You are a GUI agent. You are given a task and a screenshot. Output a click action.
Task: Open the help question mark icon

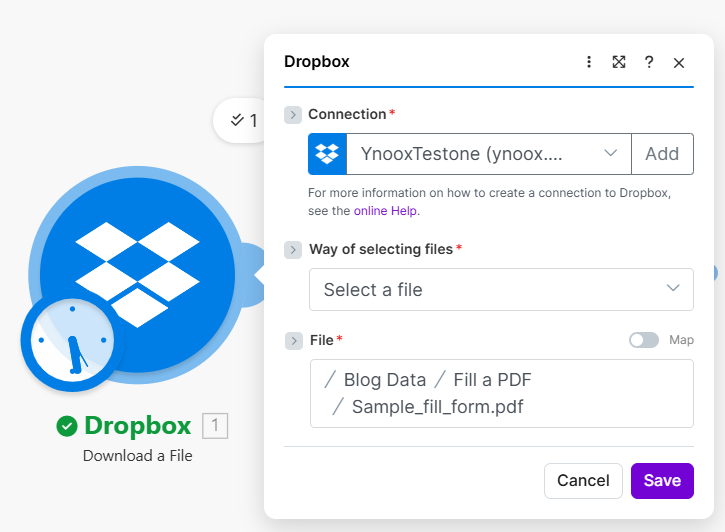click(649, 62)
